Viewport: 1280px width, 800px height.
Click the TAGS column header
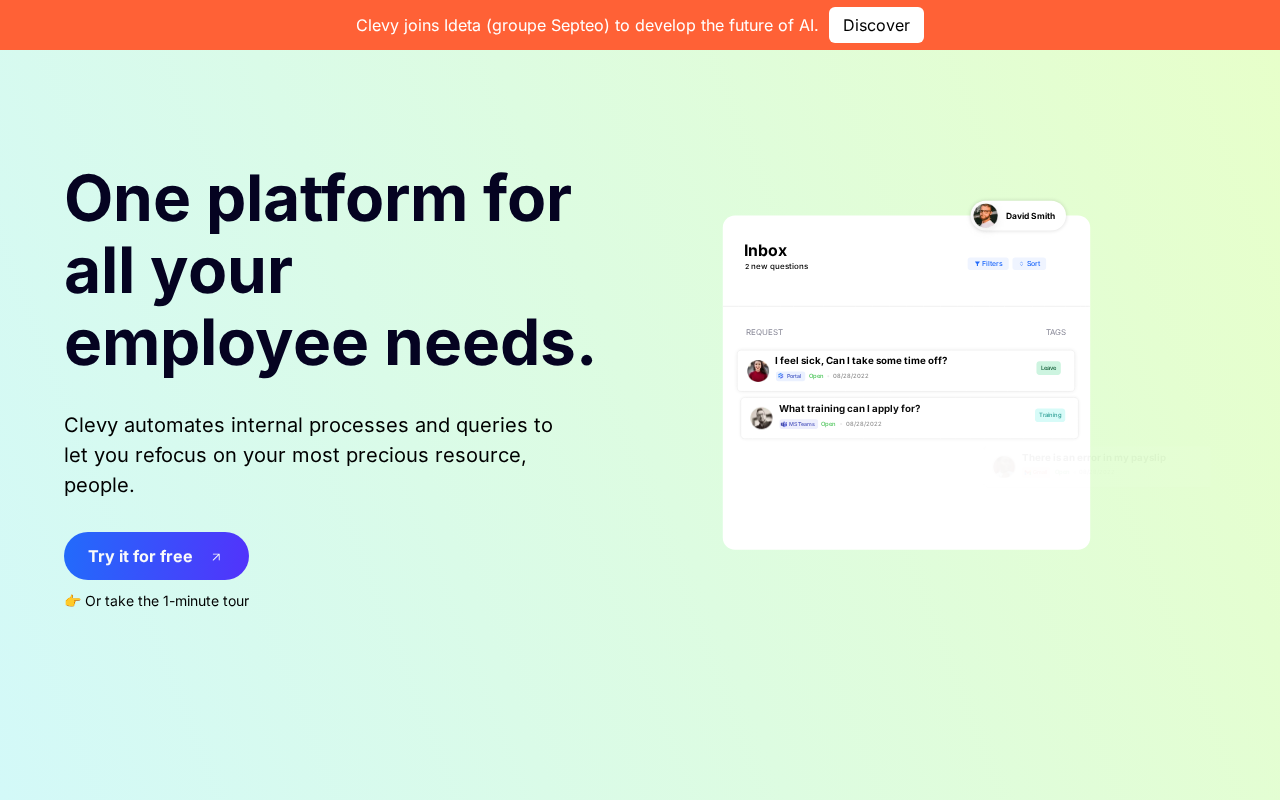point(1056,332)
